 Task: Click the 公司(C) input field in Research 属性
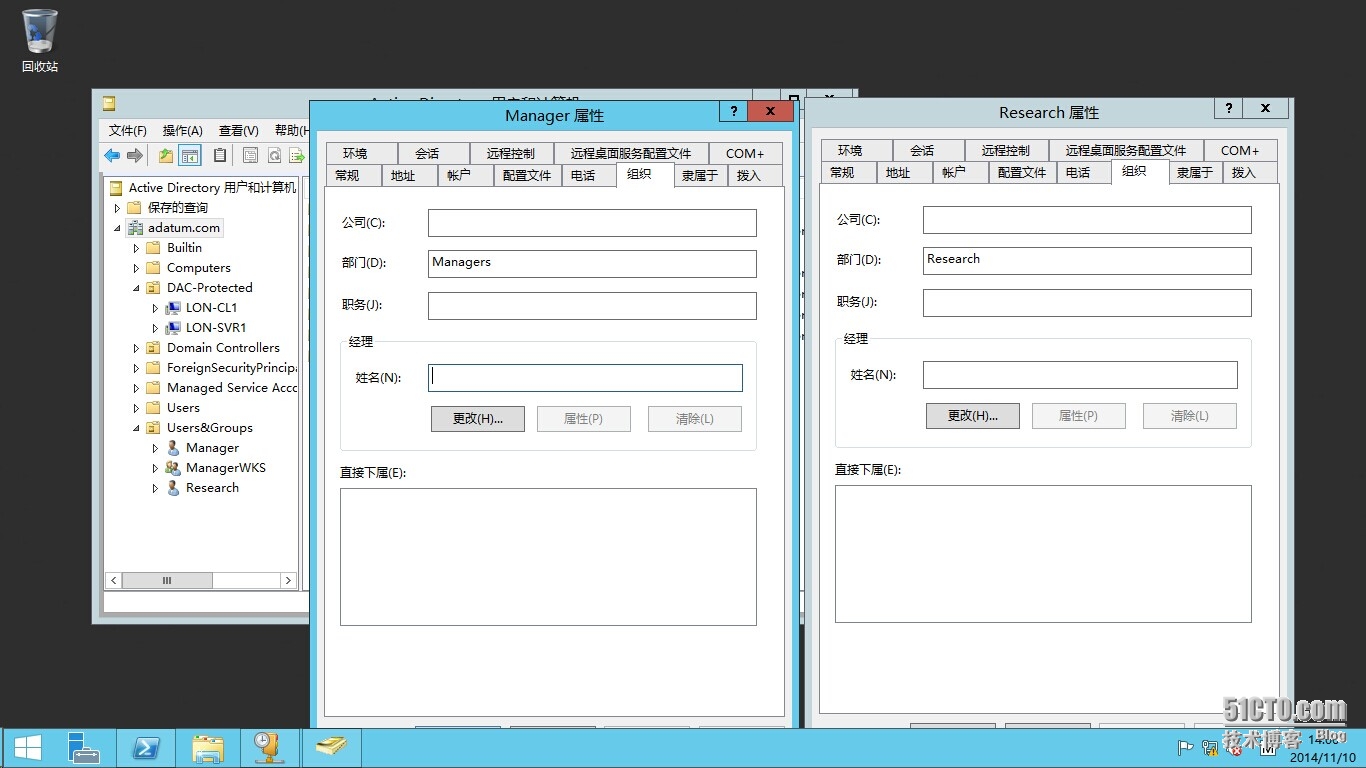click(1086, 219)
